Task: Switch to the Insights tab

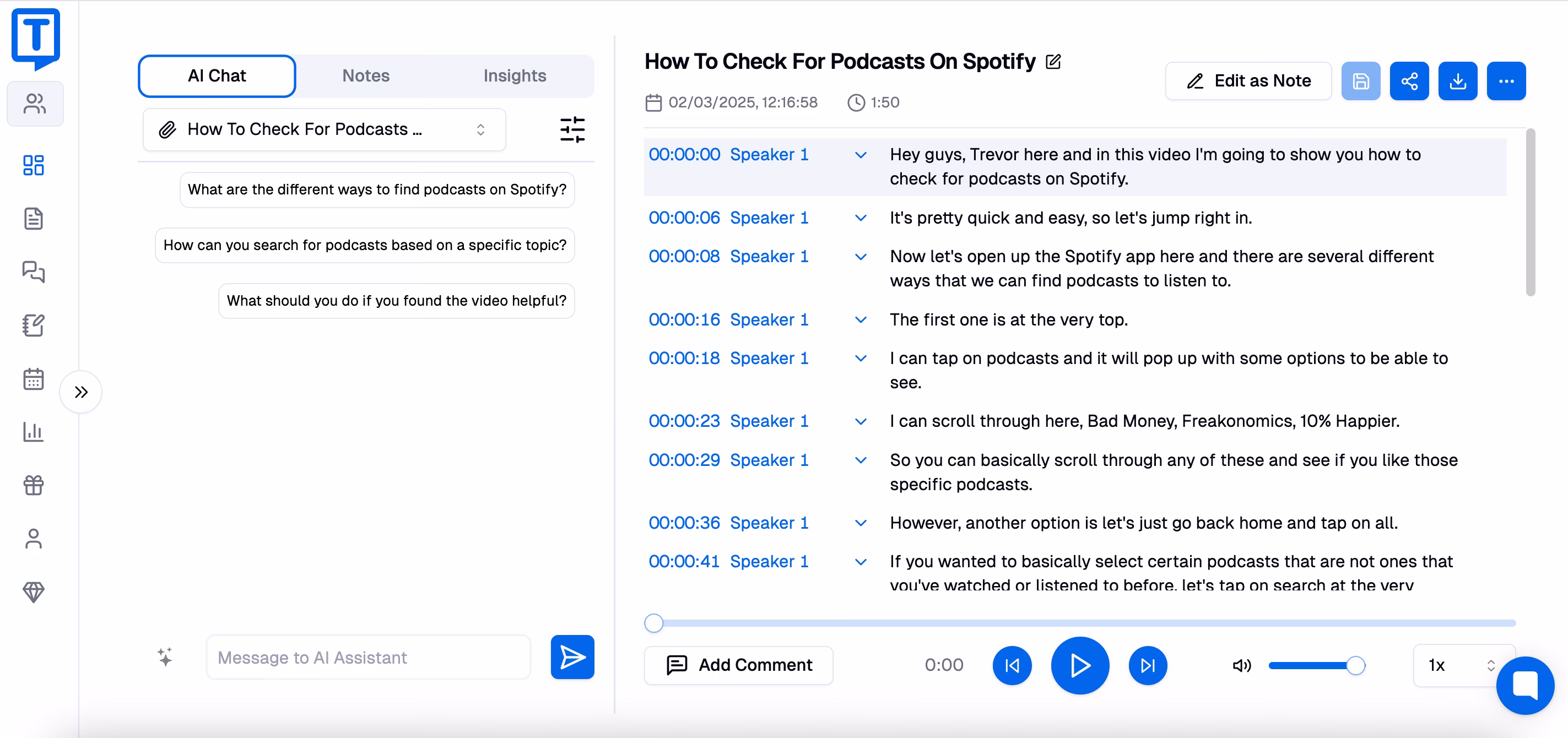Action: pos(515,76)
